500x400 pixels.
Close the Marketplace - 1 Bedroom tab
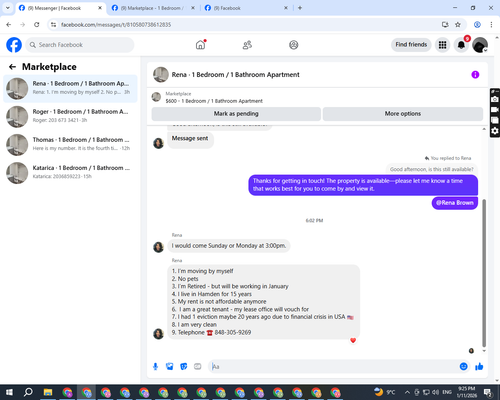coord(193,8)
